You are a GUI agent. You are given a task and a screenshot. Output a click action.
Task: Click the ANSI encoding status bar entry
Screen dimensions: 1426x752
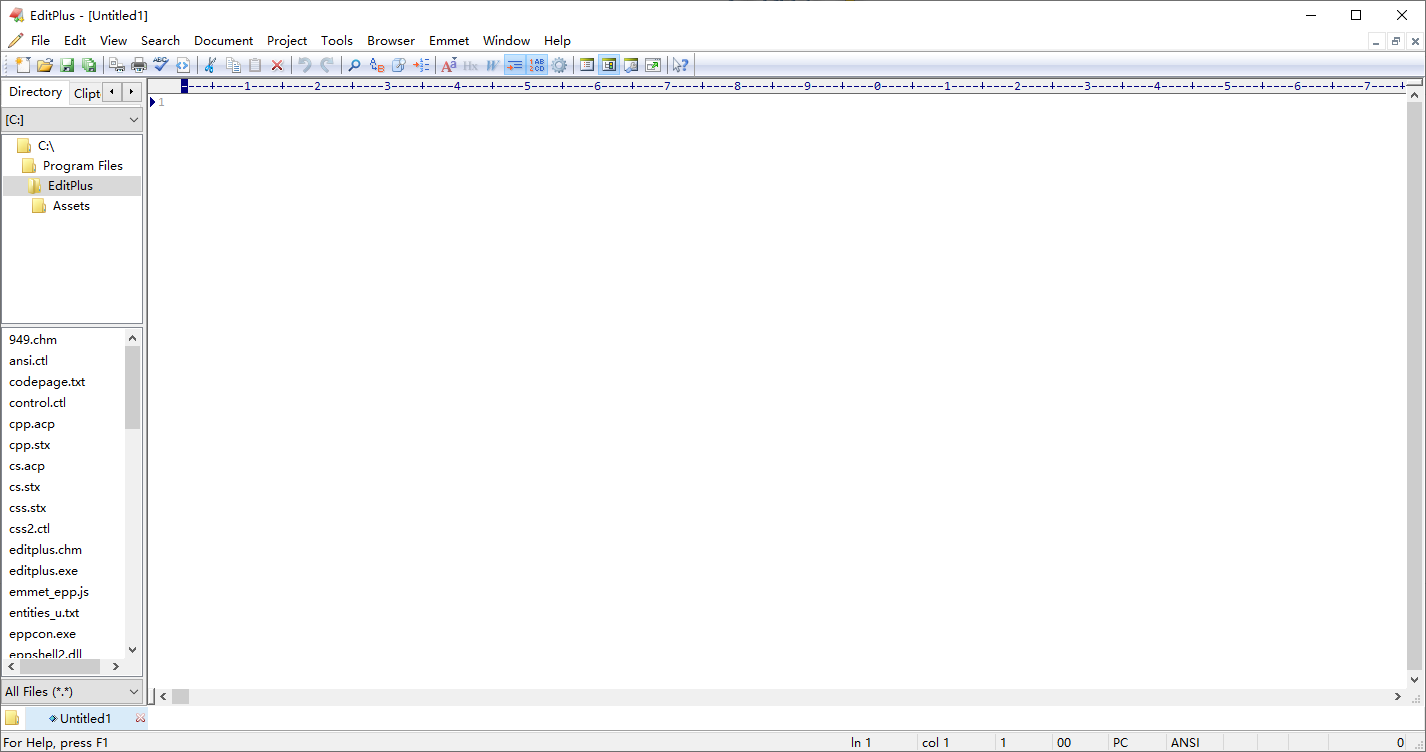click(1185, 743)
